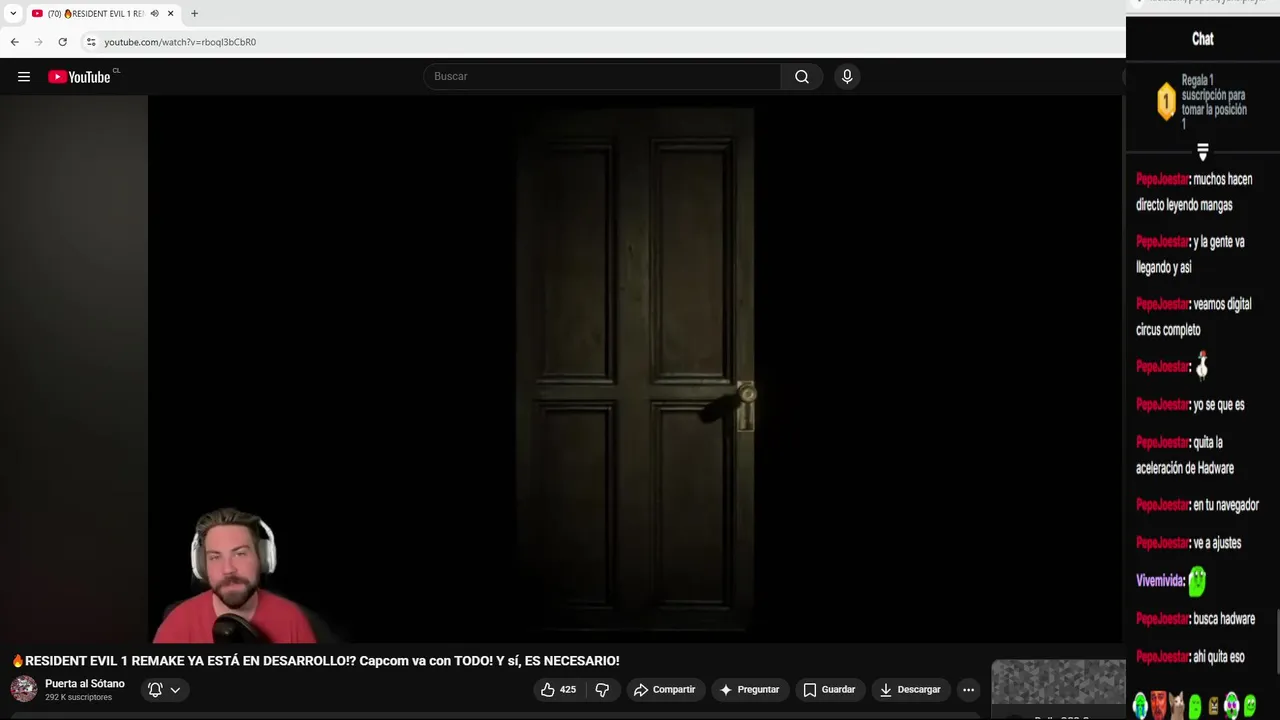Go to YouTube home via logo

(x=79, y=77)
